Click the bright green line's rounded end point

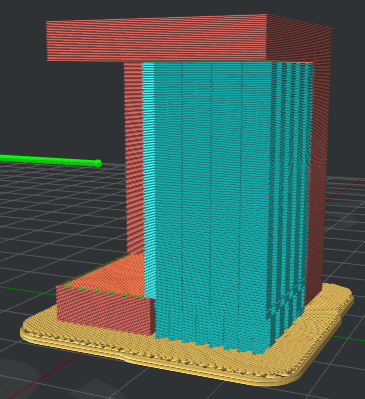click(97, 163)
